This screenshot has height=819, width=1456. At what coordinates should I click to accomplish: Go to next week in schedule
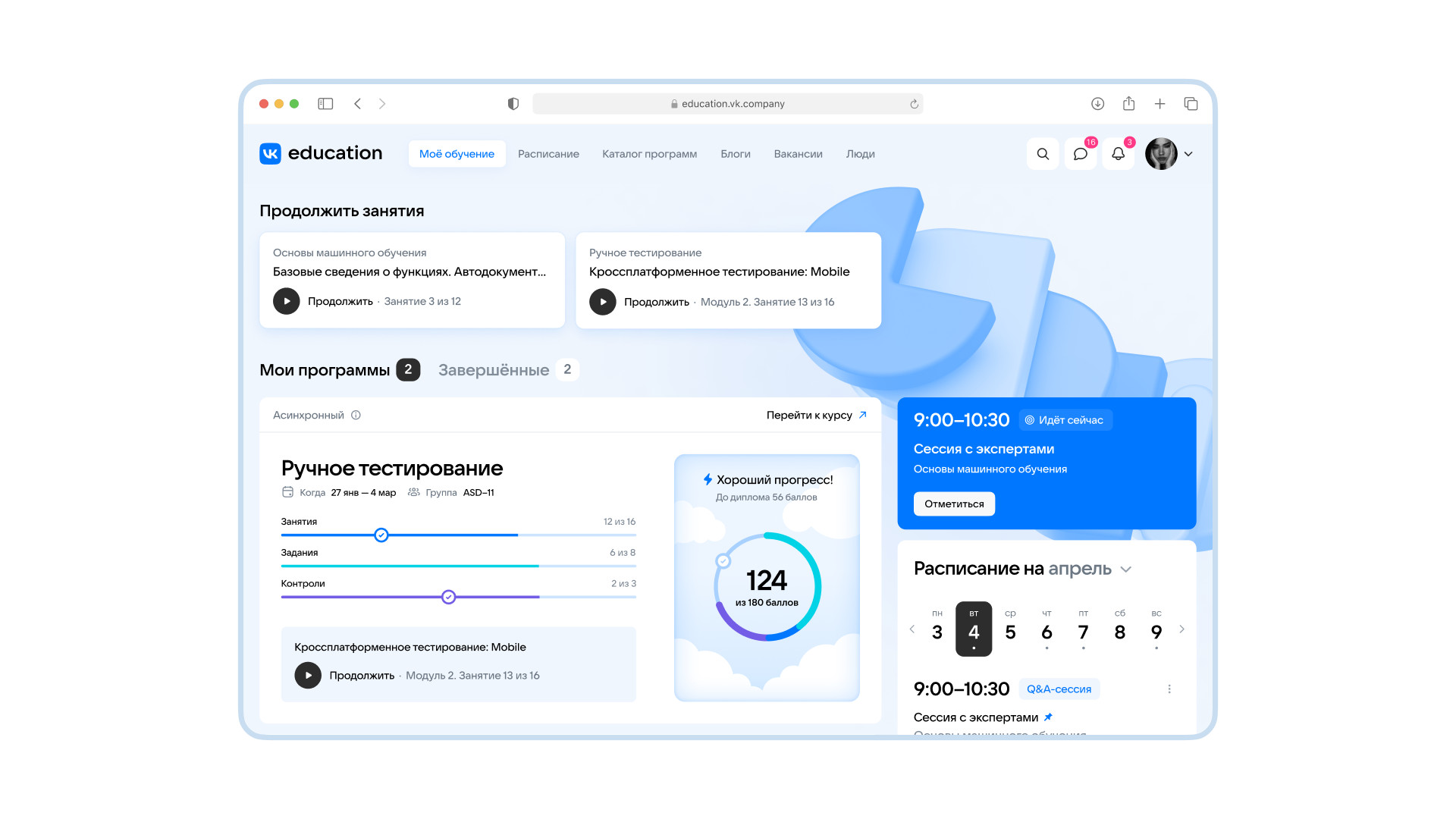point(1181,629)
